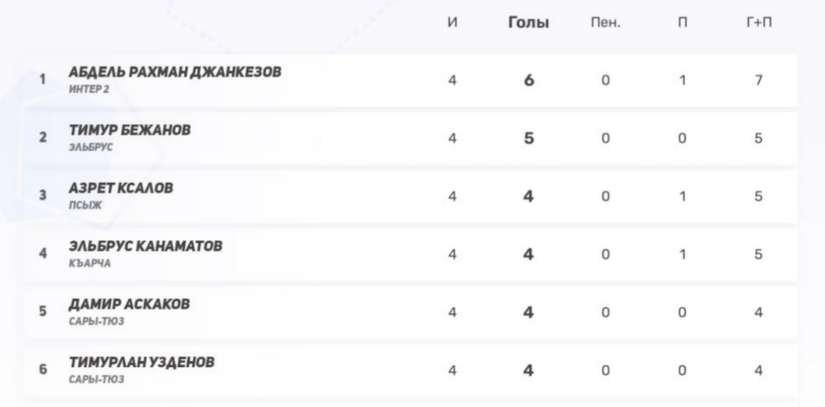Viewport: 825px width, 407px height.
Task: Open the Интер 2 team link
Action: pos(89,90)
